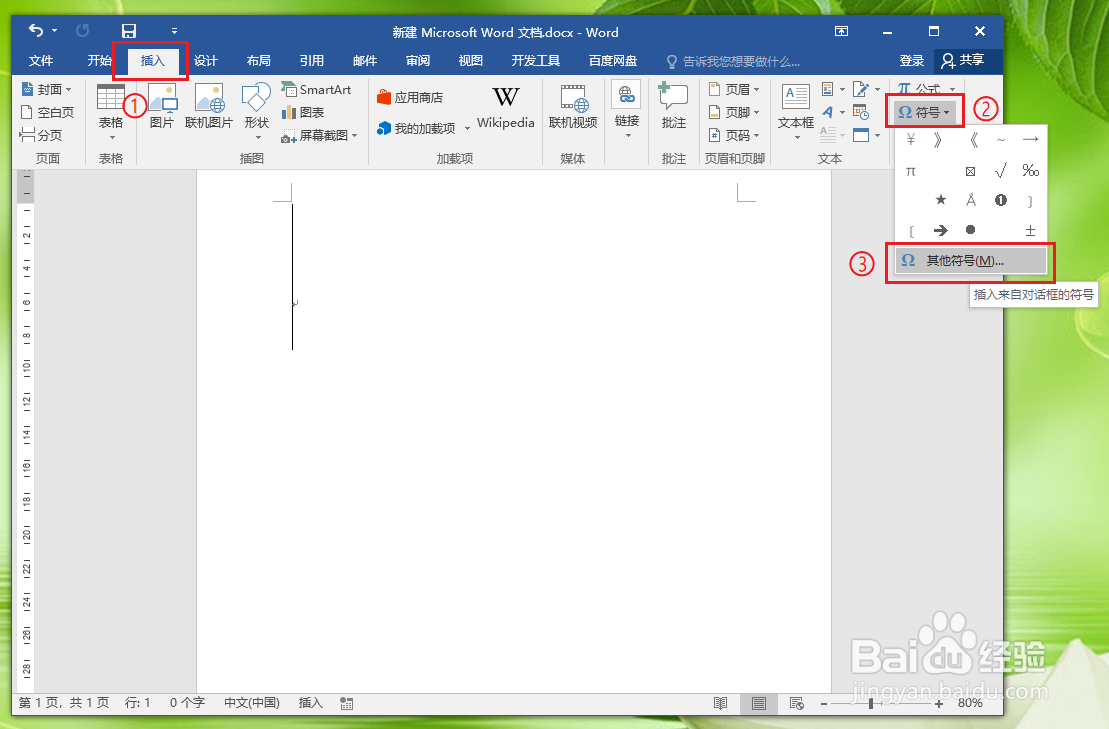Screen dimensions: 1109x729
Task: Open the Quick Parts document icon
Action: 828,89
